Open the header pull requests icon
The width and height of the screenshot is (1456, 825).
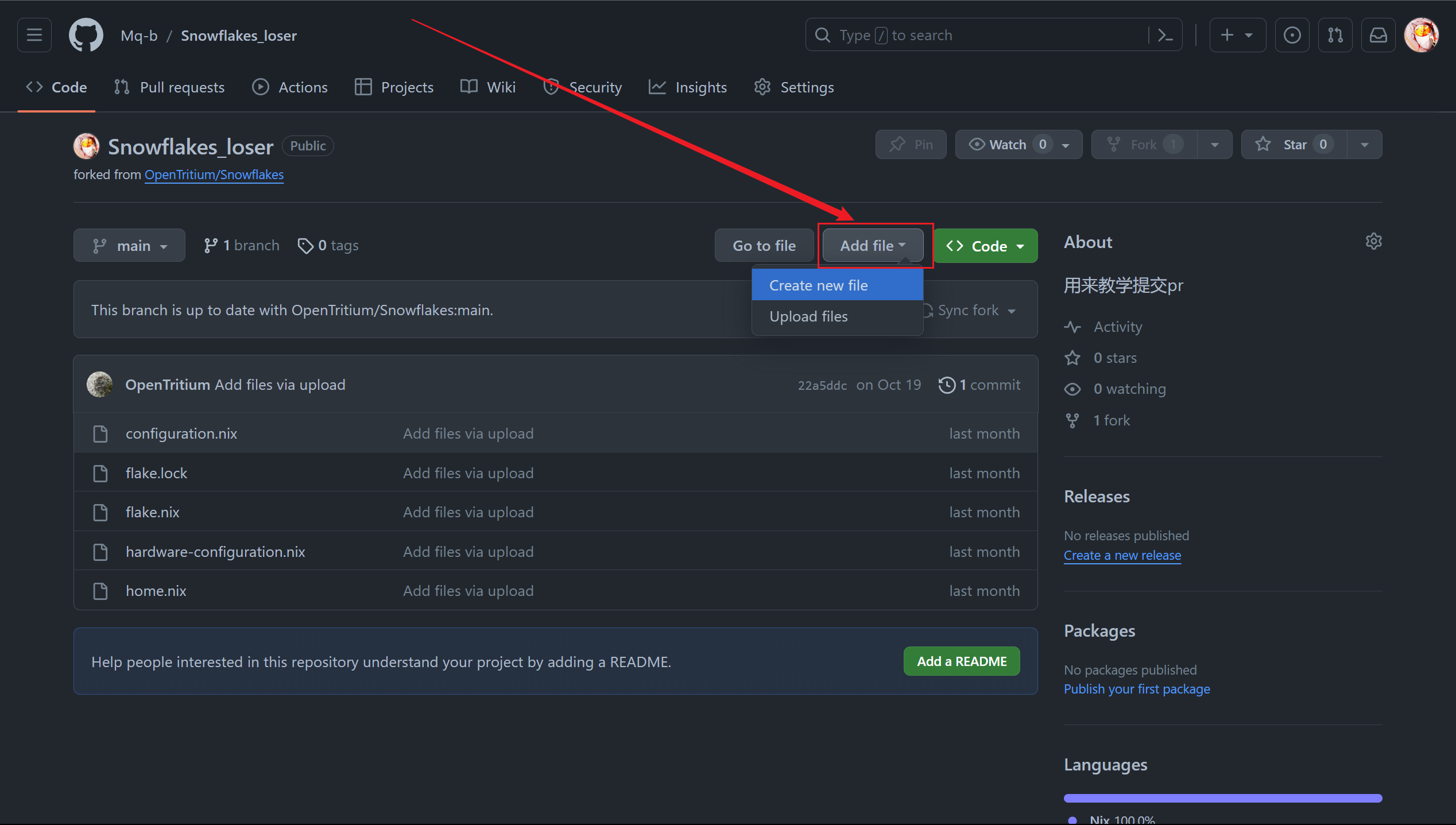(x=1335, y=35)
